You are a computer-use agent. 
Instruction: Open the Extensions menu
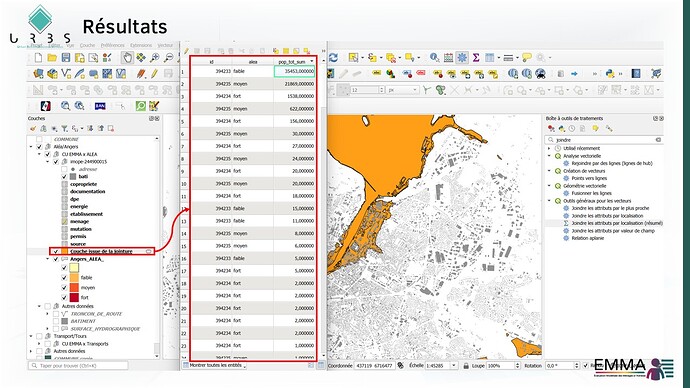[141, 45]
